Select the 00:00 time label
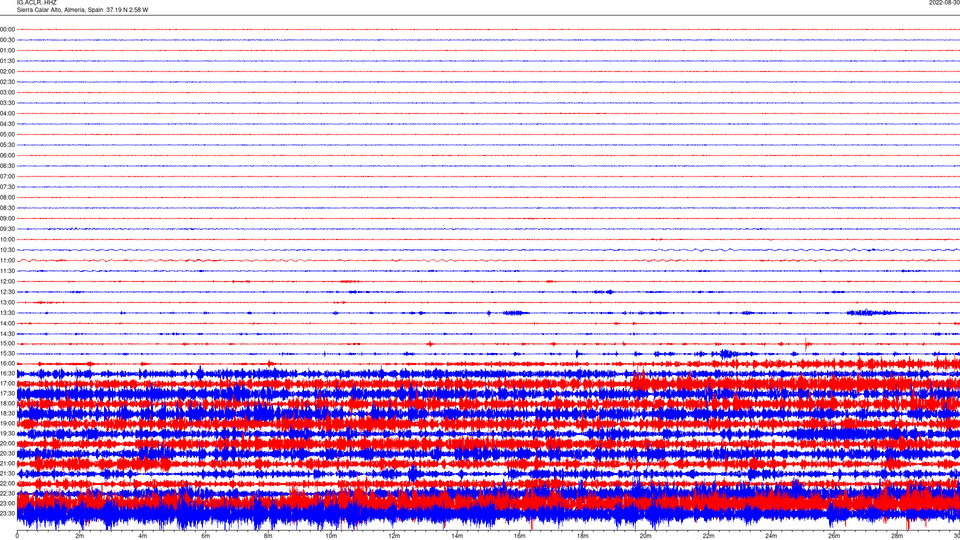 [7, 29]
